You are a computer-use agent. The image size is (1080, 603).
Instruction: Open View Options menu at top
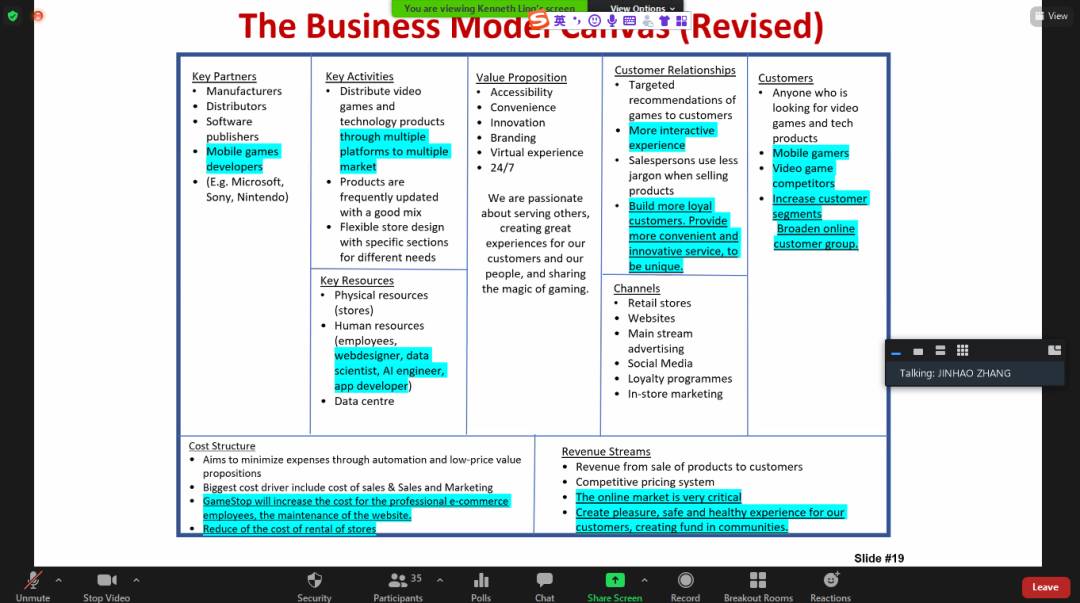(642, 8)
